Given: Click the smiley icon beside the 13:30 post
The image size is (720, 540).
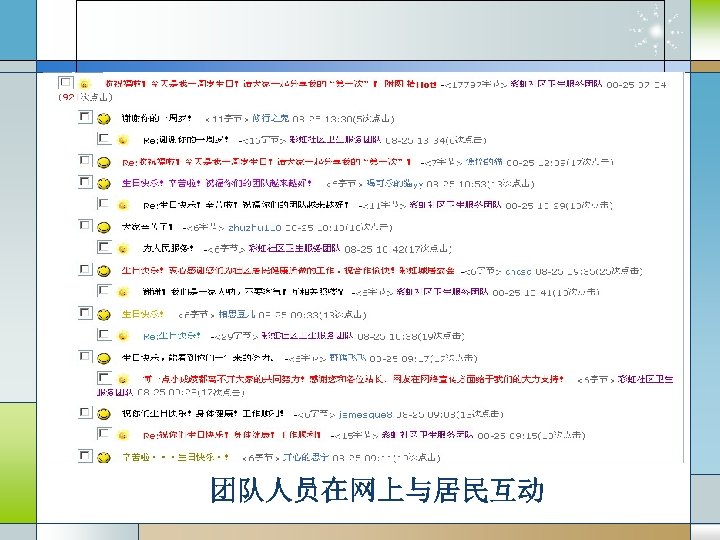Looking at the screenshot, I should 104,119.
